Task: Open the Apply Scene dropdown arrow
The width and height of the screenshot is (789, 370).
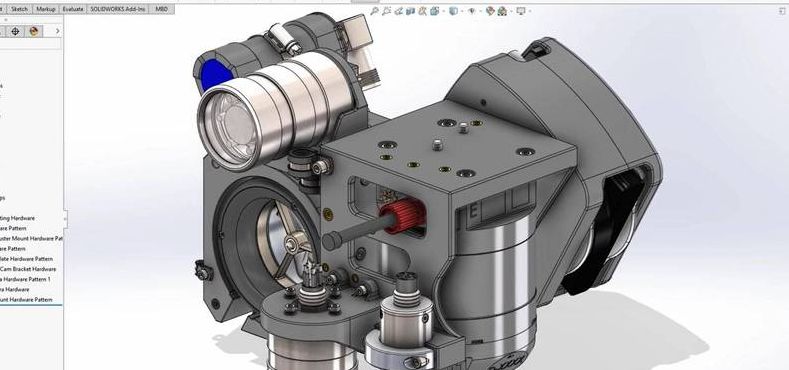Action: pyautogui.click(x=511, y=11)
